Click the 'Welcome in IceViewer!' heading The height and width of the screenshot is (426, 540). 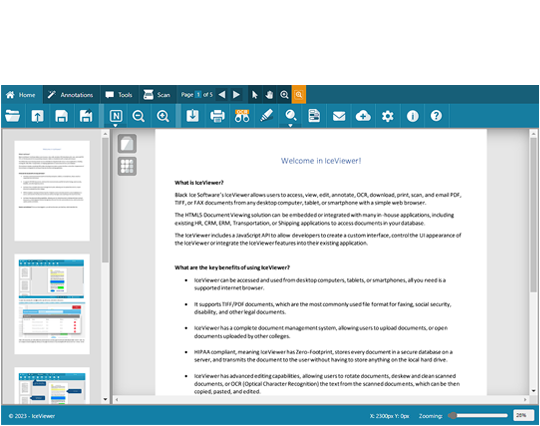tap(321, 161)
